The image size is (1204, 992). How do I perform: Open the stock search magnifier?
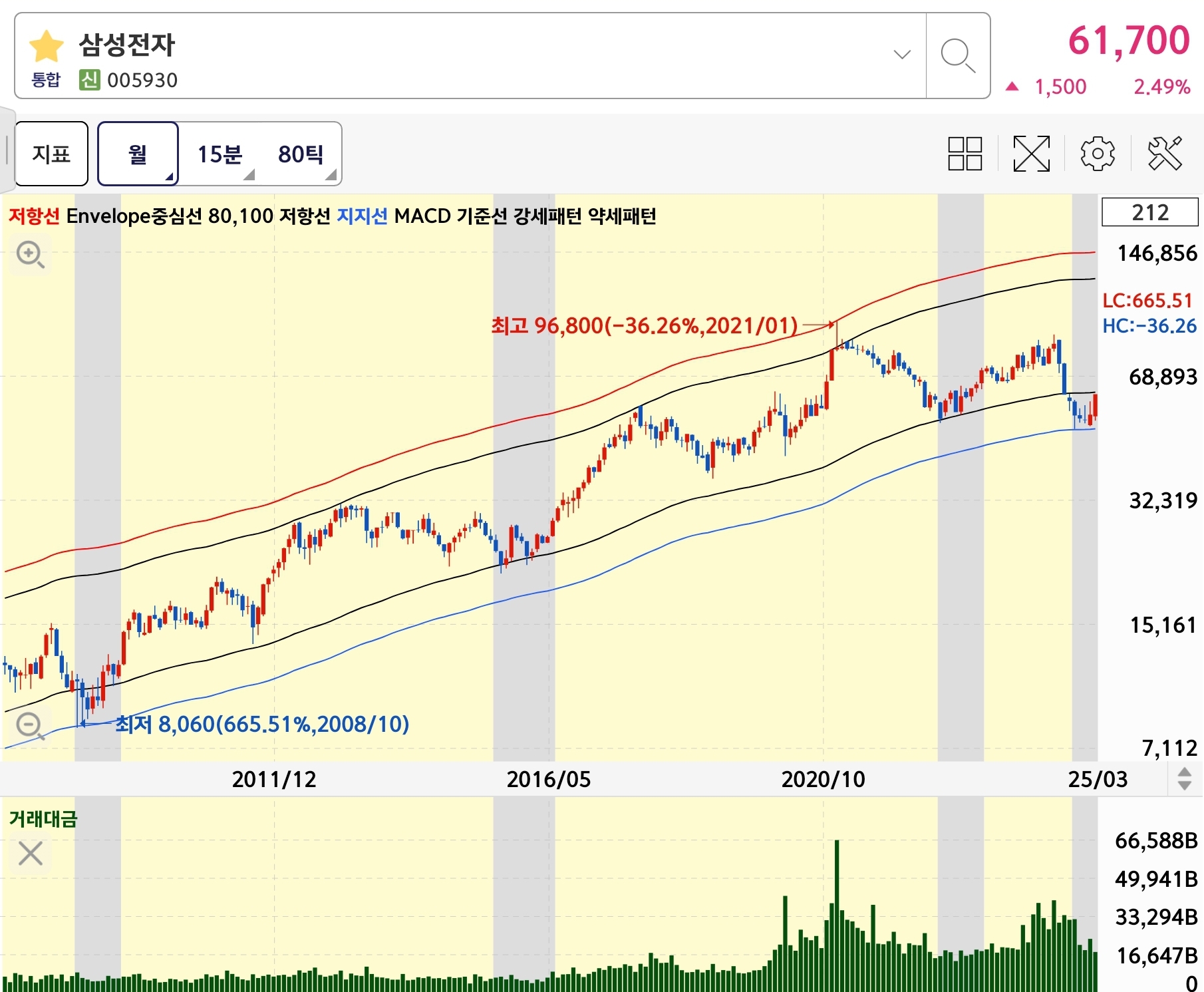point(958,55)
